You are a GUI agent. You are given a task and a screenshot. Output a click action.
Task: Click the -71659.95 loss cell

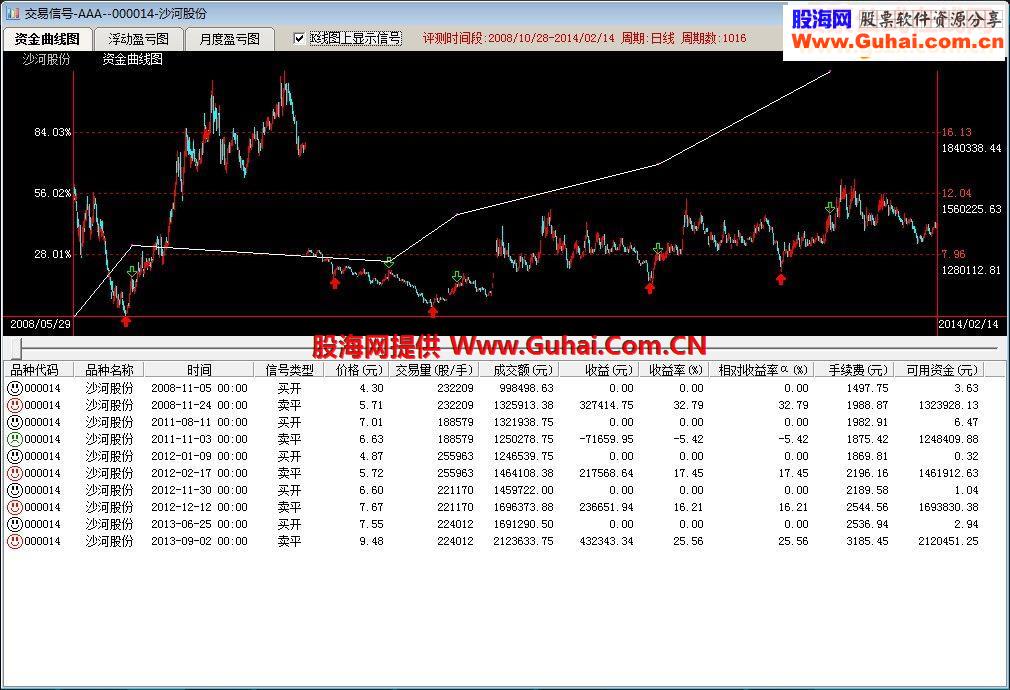[605, 439]
